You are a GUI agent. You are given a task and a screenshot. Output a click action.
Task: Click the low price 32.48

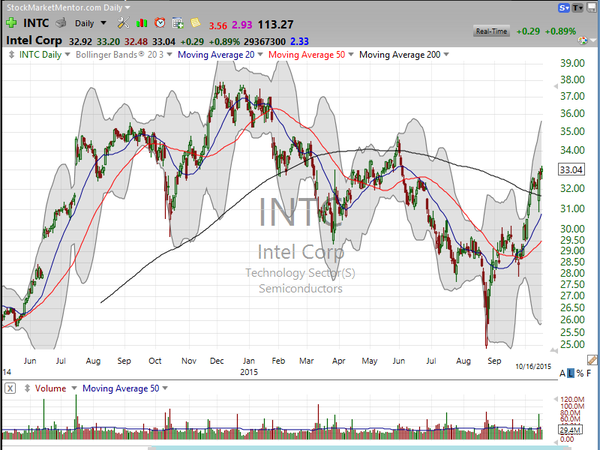(x=136, y=41)
